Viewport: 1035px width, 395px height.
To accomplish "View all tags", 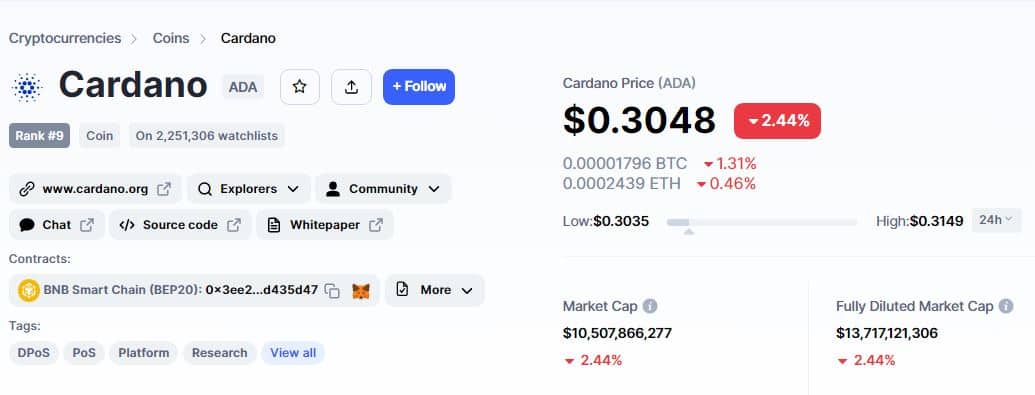I will point(293,353).
